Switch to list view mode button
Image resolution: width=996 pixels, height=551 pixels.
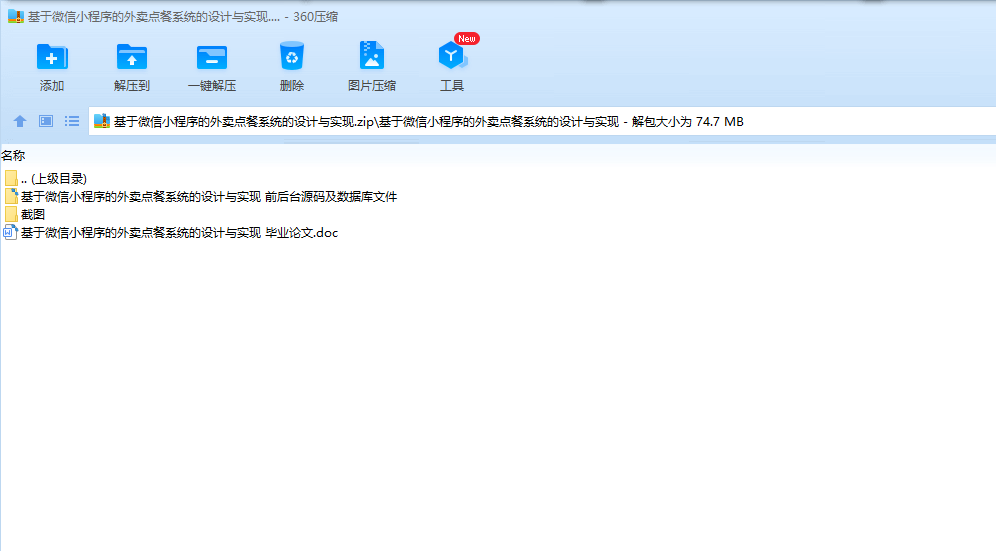point(72,121)
